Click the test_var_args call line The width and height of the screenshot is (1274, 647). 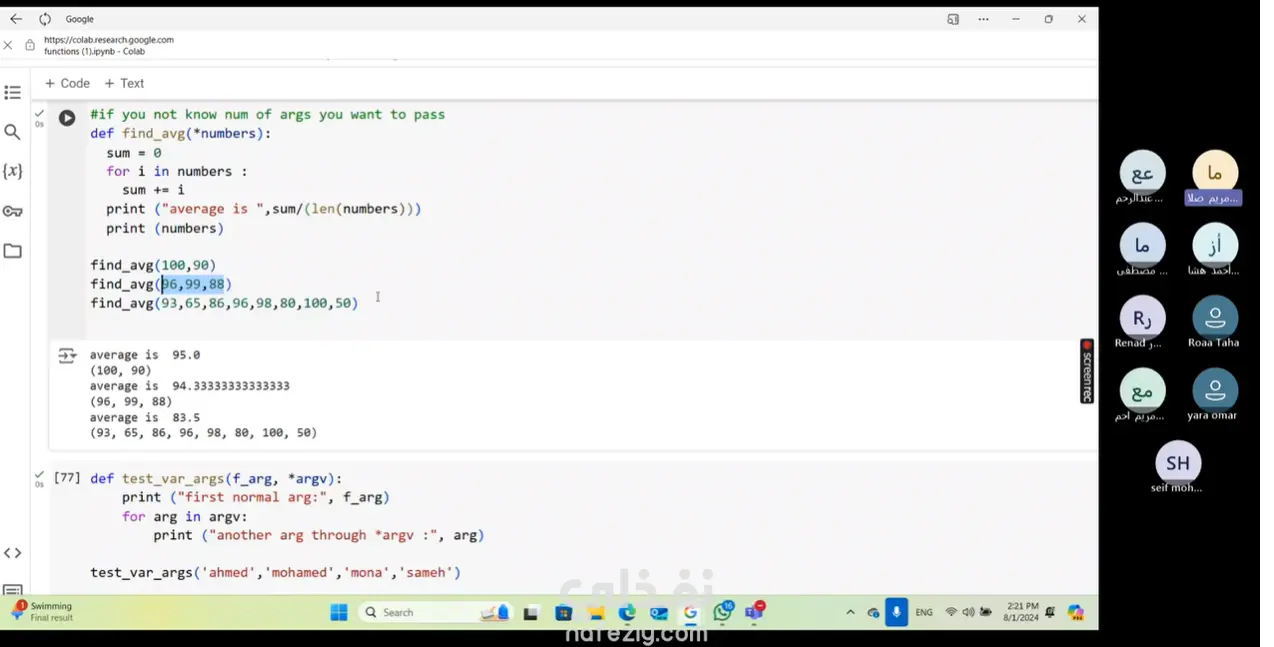[x=275, y=573]
